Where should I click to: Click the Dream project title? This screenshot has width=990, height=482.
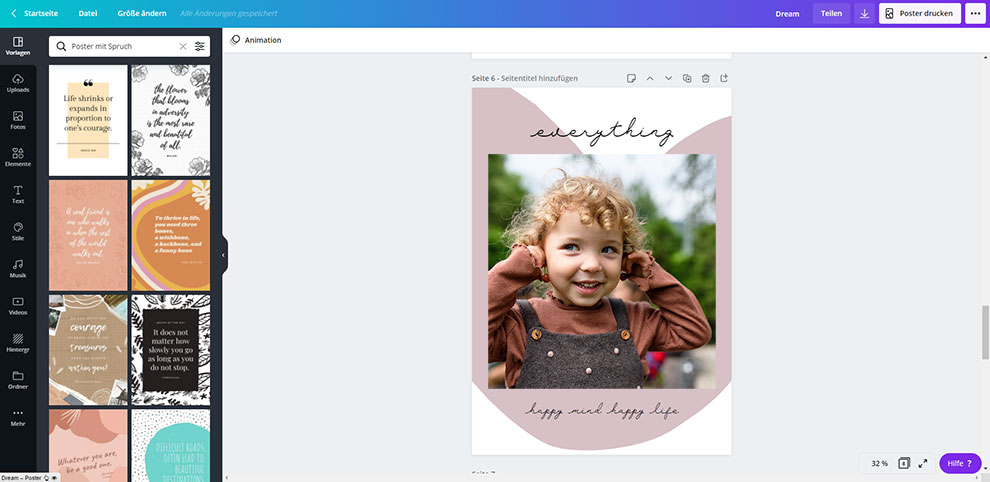[x=787, y=13]
